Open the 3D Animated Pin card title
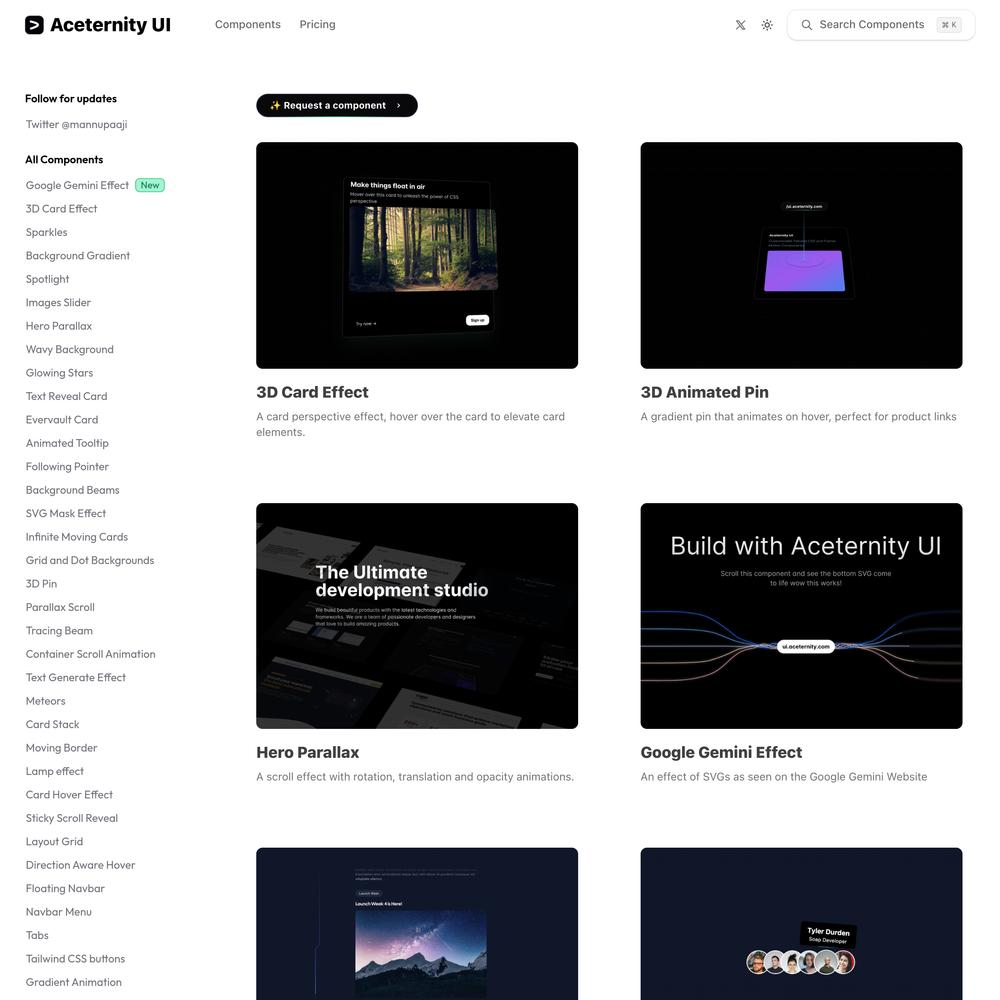This screenshot has height=1000, width=1000. click(705, 392)
